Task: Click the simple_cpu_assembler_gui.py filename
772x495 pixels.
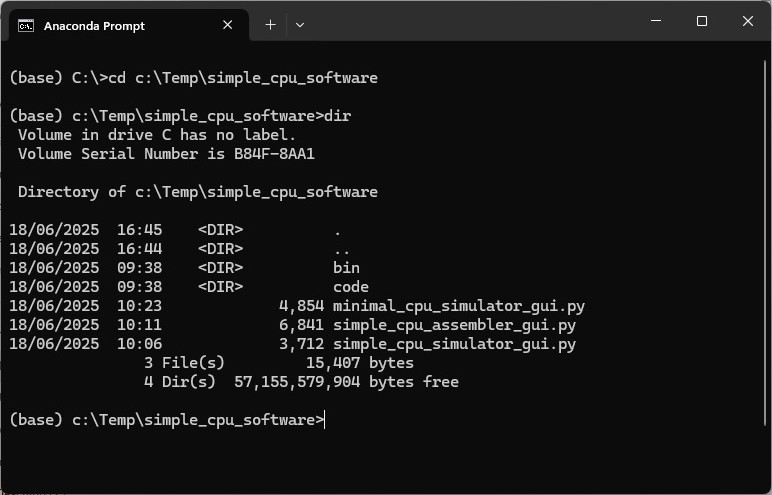Action: point(454,325)
